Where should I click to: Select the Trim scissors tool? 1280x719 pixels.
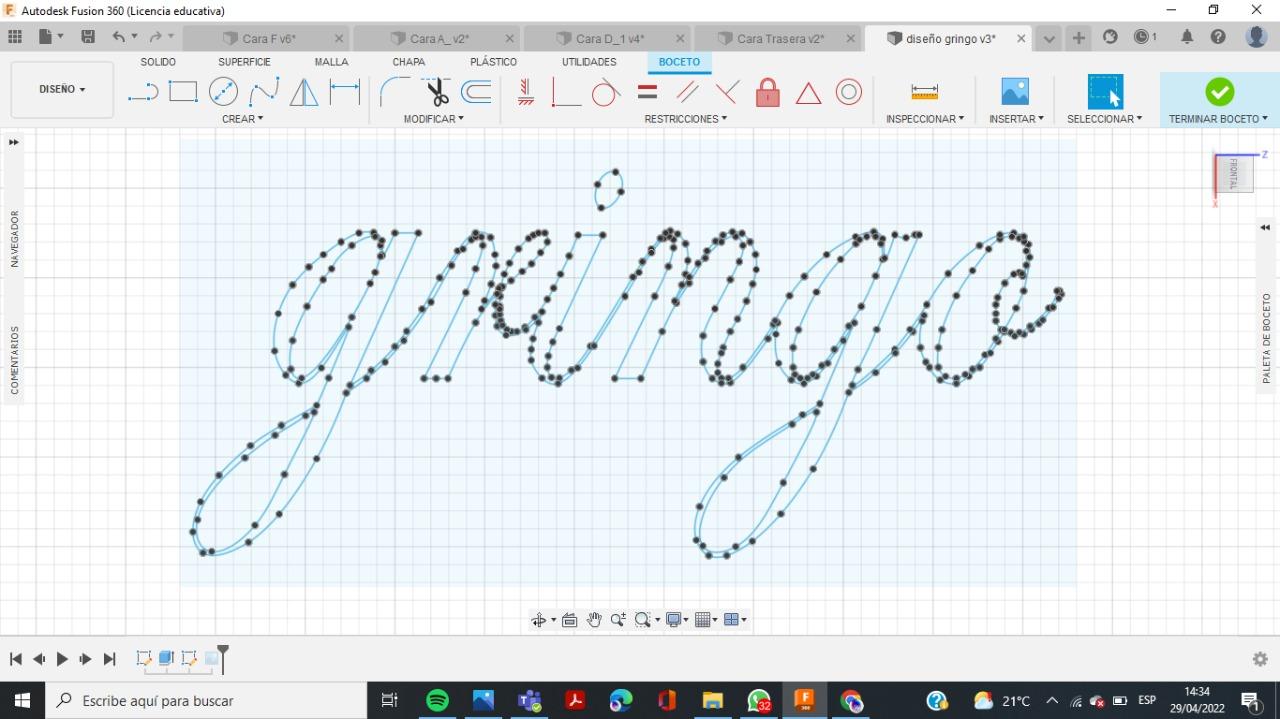coord(436,92)
